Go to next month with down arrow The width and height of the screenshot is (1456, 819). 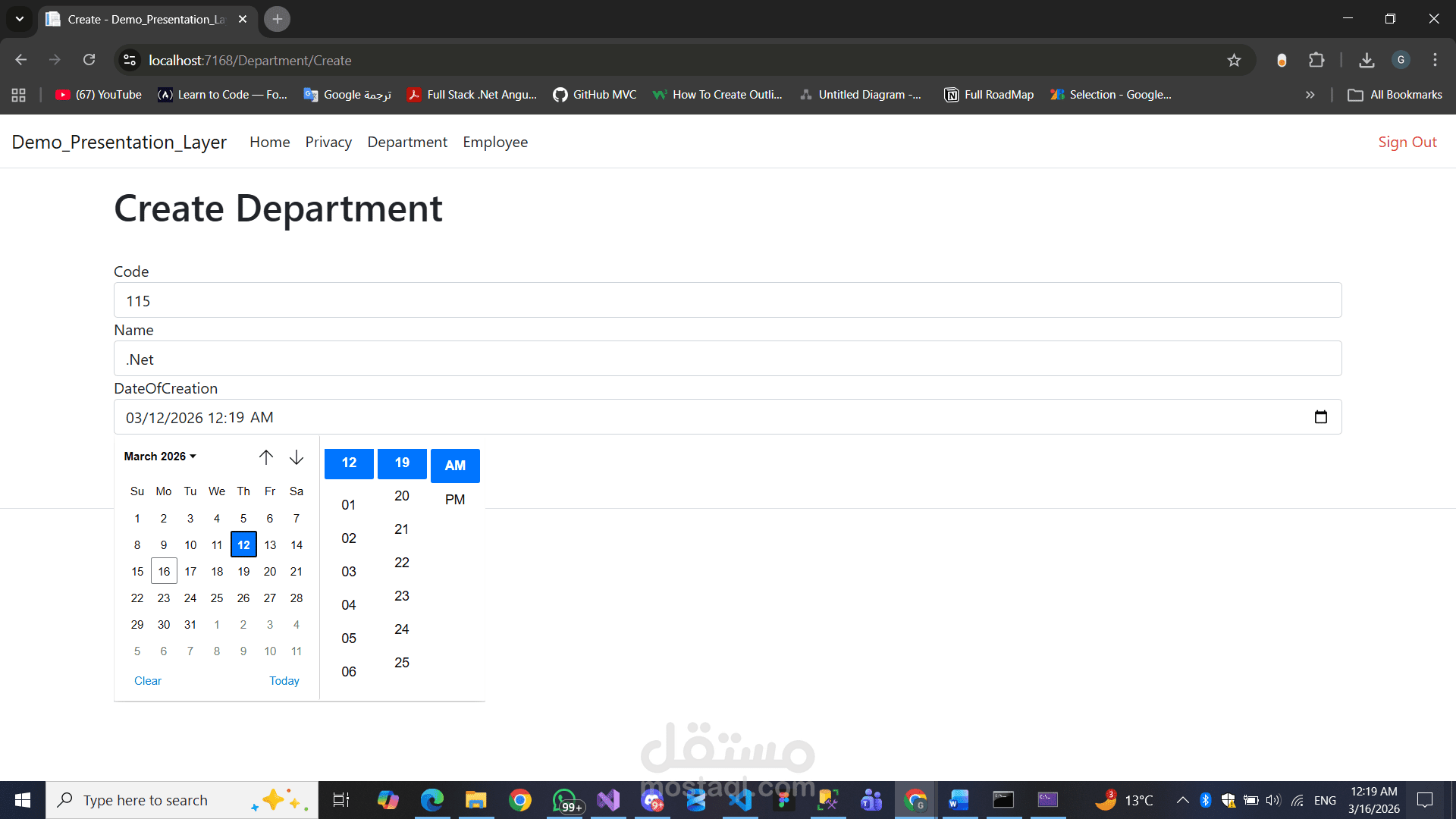297,457
